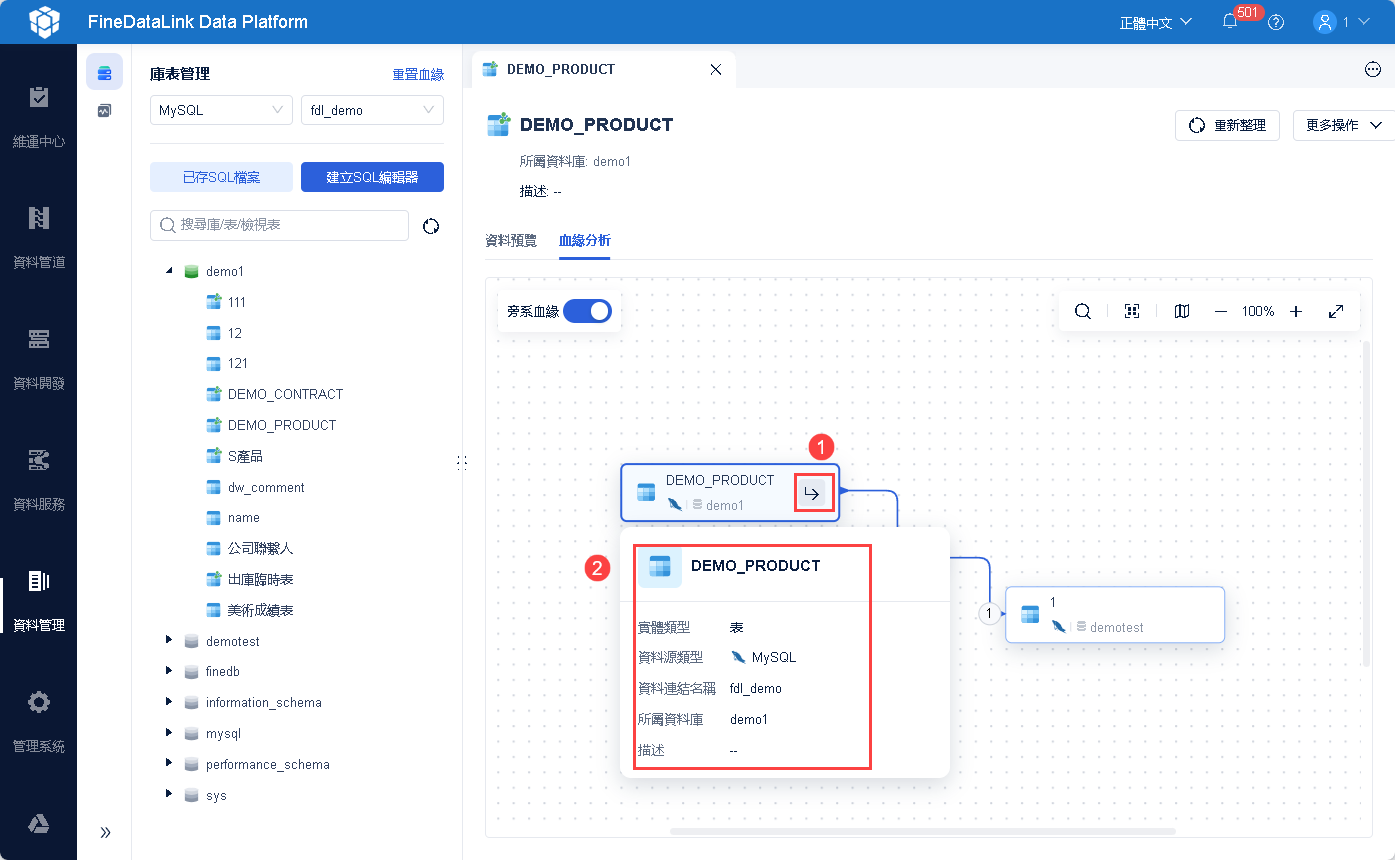Select the lineage node named 1 in demotest
This screenshot has width=1395, height=860.
tap(1115, 614)
